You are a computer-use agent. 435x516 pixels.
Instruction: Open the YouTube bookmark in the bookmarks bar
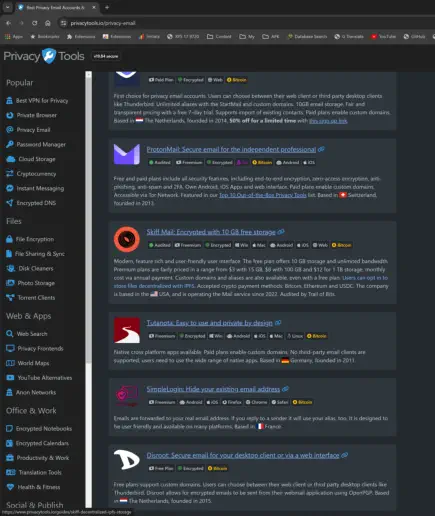tap(384, 37)
